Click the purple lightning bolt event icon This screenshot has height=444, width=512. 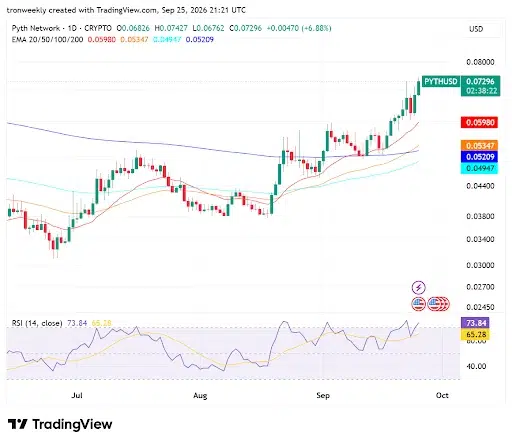coord(419,287)
